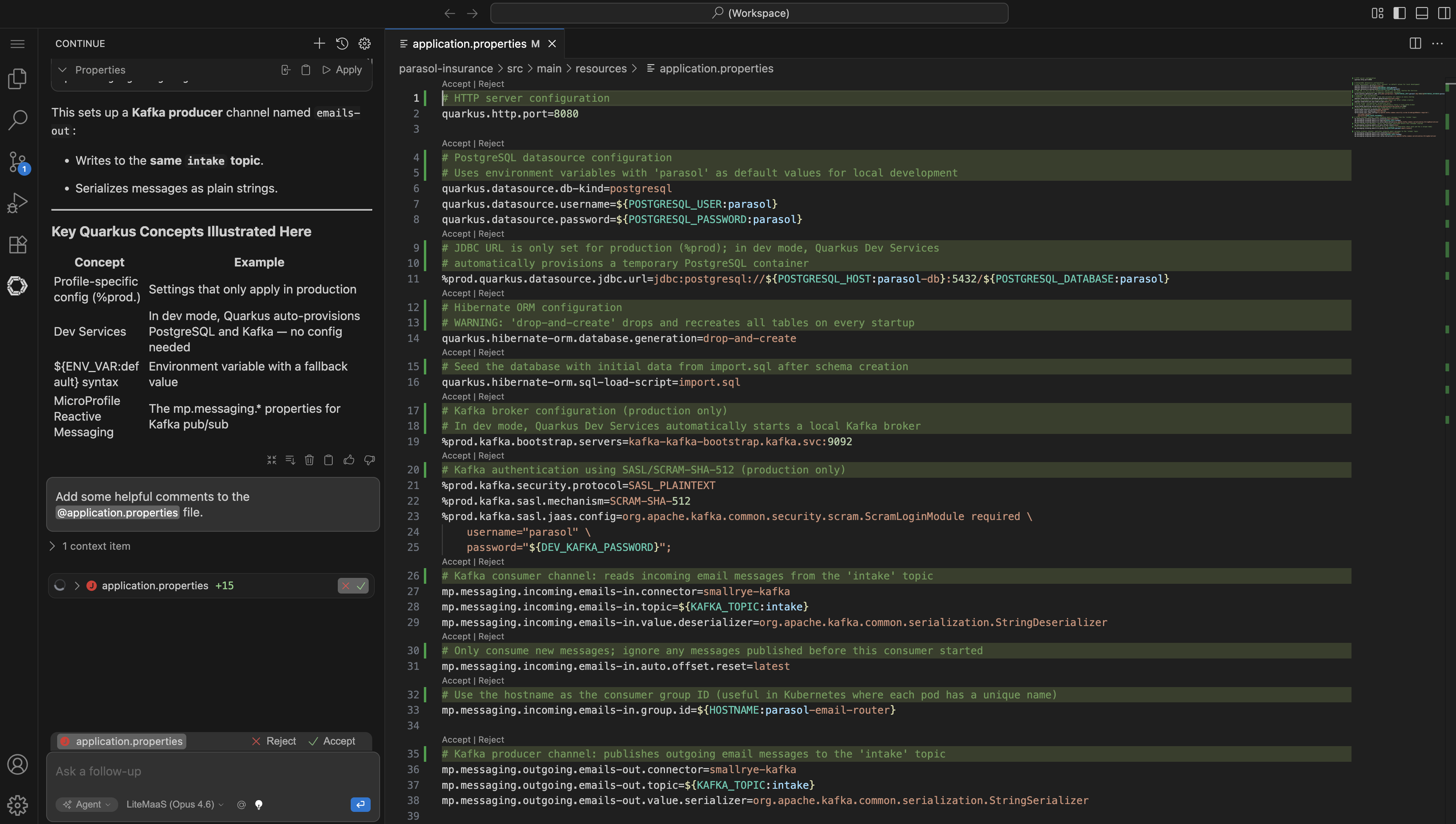Viewport: 1456px width, 824px height.
Task: Collapse the Properties code block
Action: click(63, 70)
